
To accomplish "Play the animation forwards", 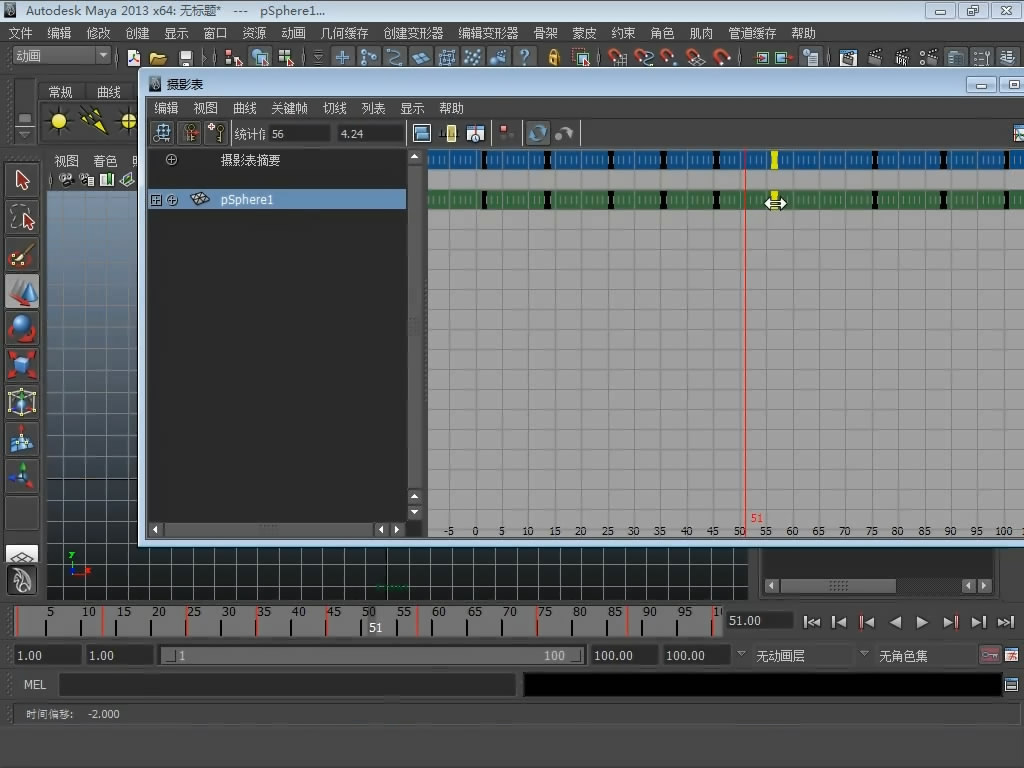I will click(921, 622).
